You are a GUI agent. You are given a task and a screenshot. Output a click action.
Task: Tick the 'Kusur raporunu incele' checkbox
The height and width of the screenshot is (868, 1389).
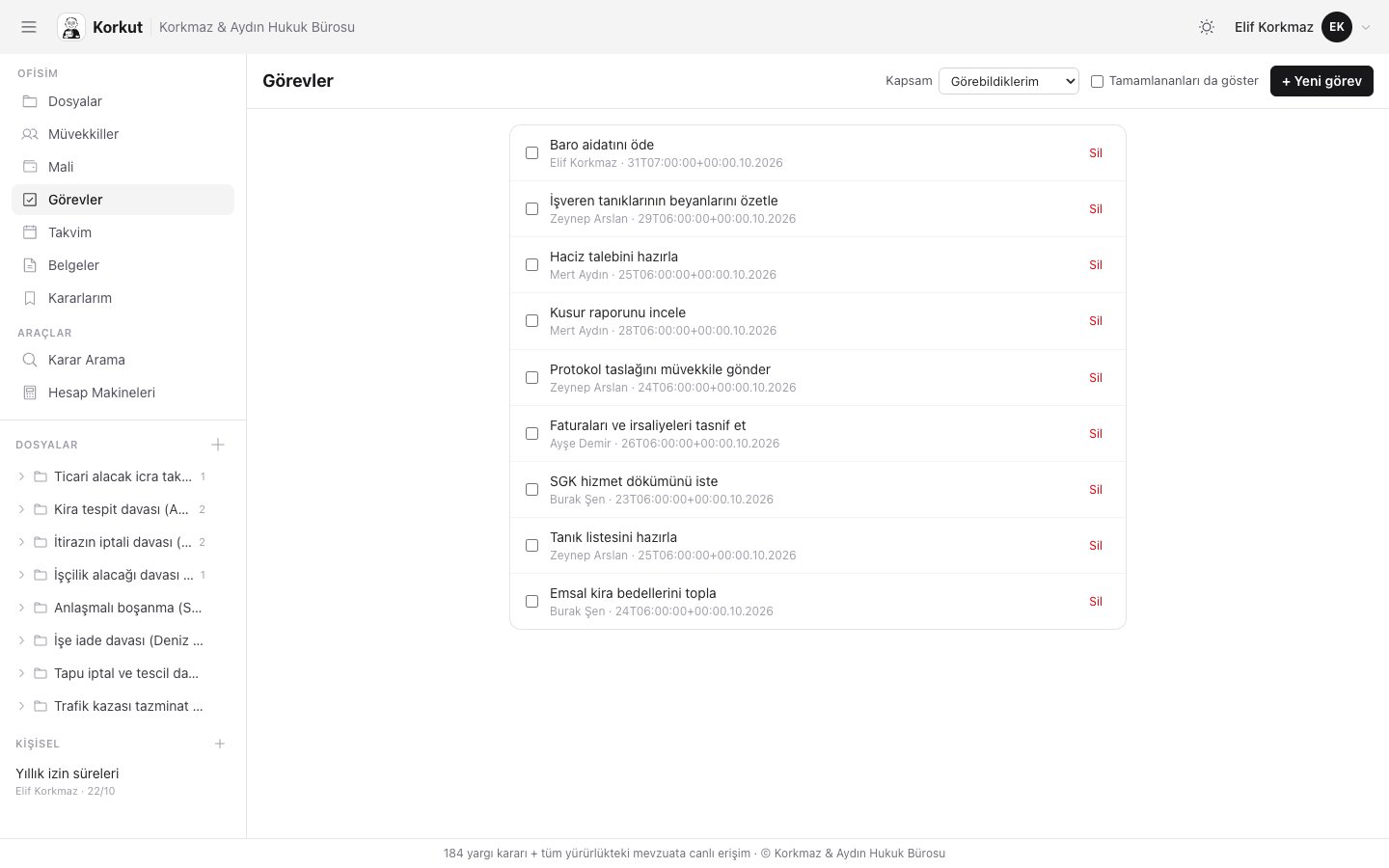point(531,320)
